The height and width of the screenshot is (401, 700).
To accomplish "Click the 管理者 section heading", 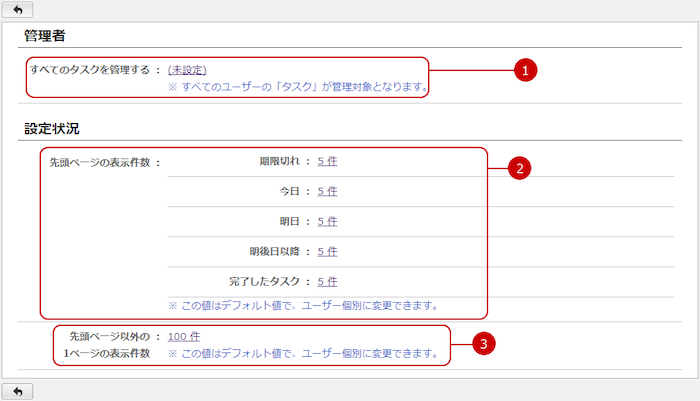I will pos(45,36).
